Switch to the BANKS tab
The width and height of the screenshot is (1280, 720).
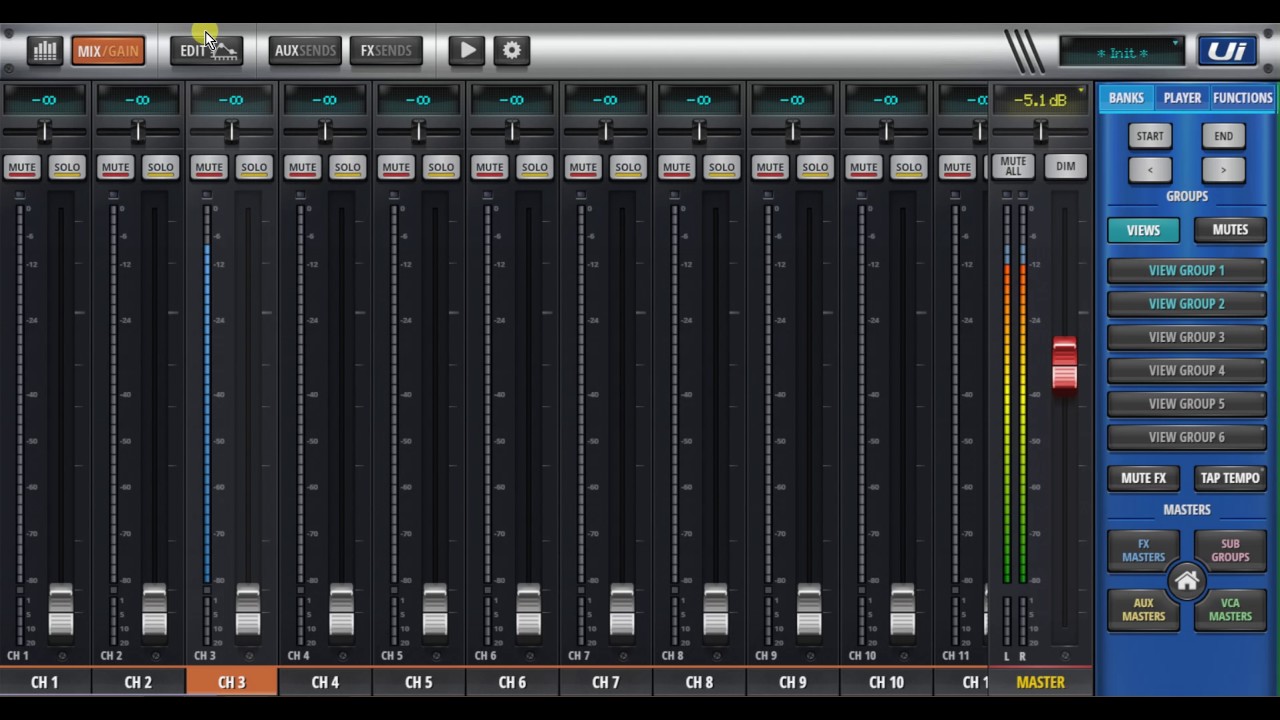click(1126, 98)
